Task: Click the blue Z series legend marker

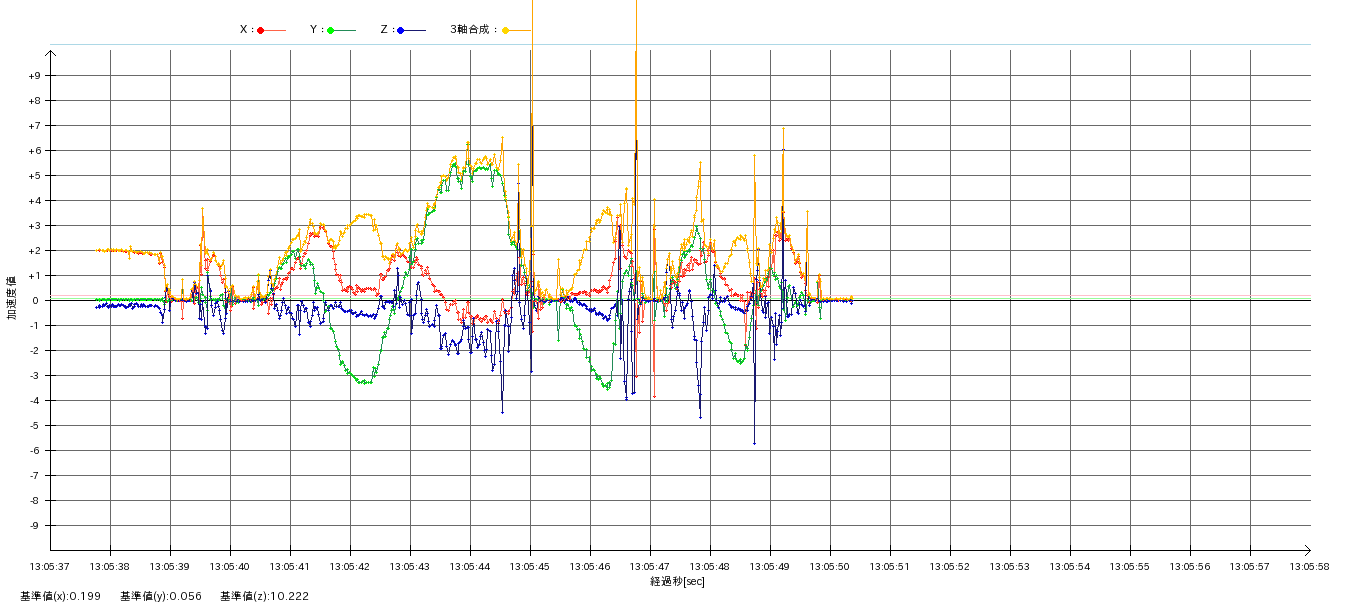Action: [401, 30]
